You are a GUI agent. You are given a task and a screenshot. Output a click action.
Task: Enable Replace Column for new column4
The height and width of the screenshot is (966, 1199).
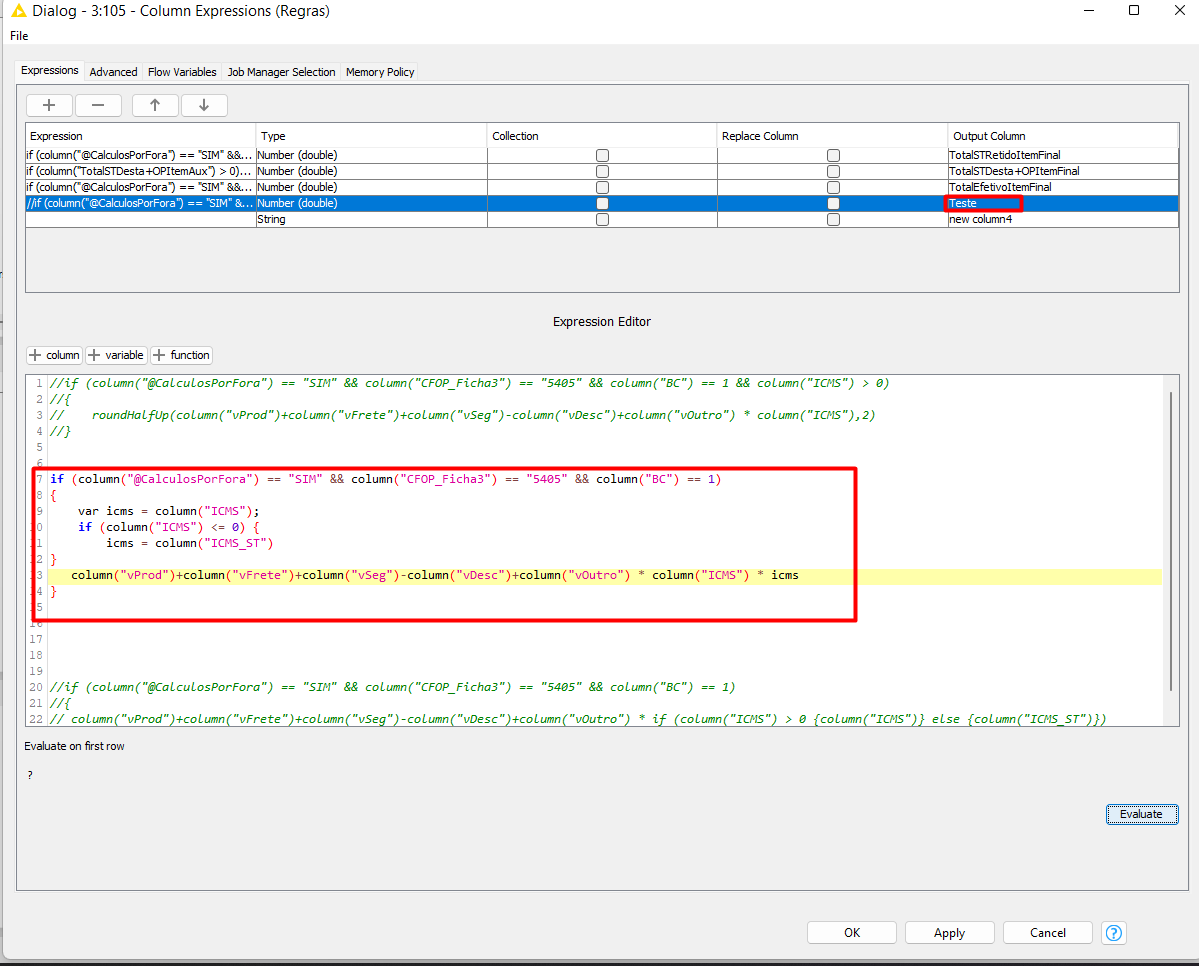833,220
